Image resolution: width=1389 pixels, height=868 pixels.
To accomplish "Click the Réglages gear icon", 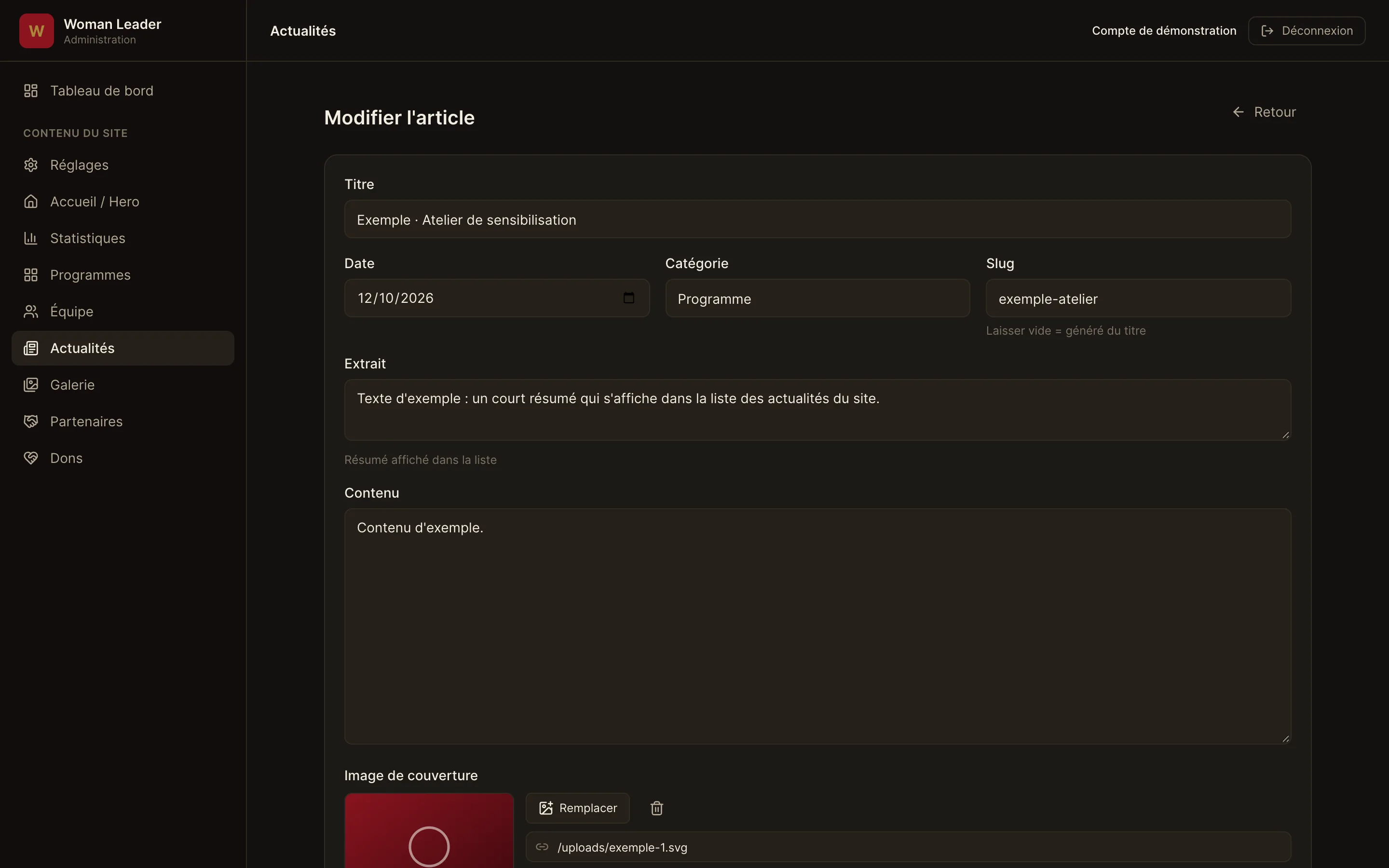I will pyautogui.click(x=31, y=165).
